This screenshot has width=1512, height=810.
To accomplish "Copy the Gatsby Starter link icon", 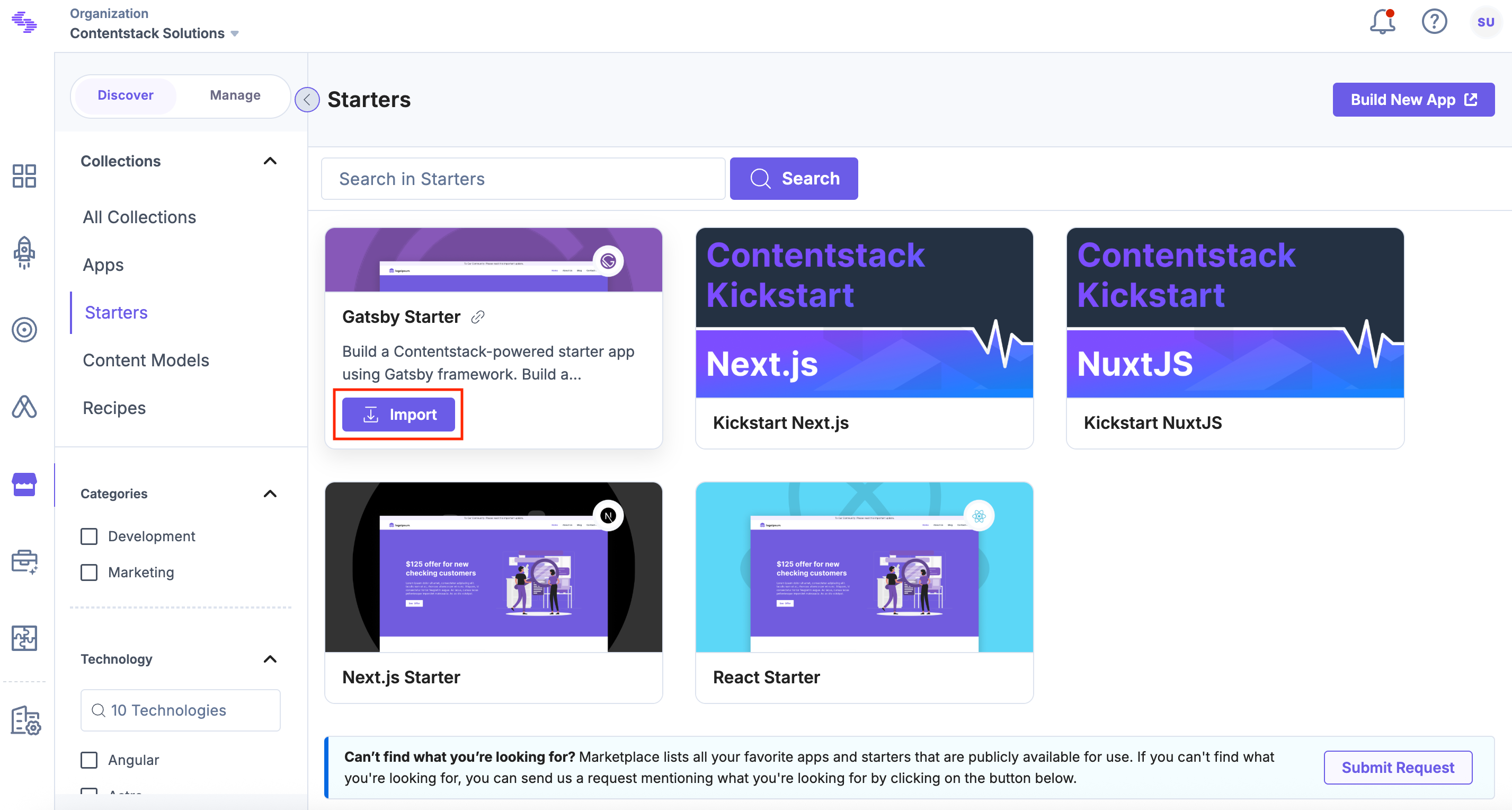I will coord(477,317).
